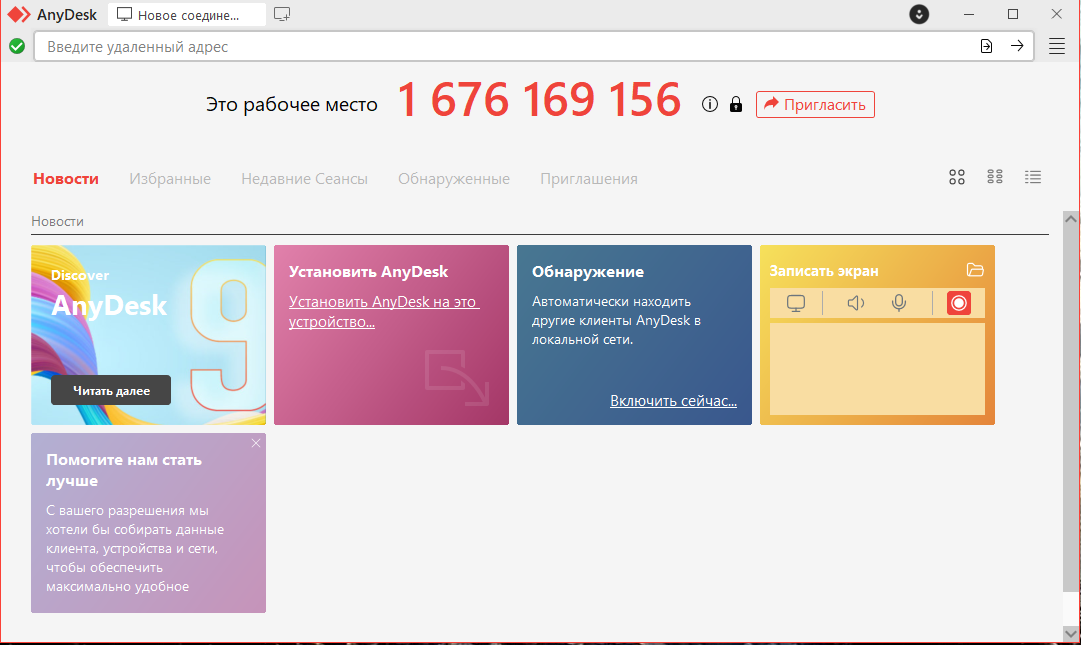Click the Включить сейчас link
The image size is (1081, 645).
(674, 400)
